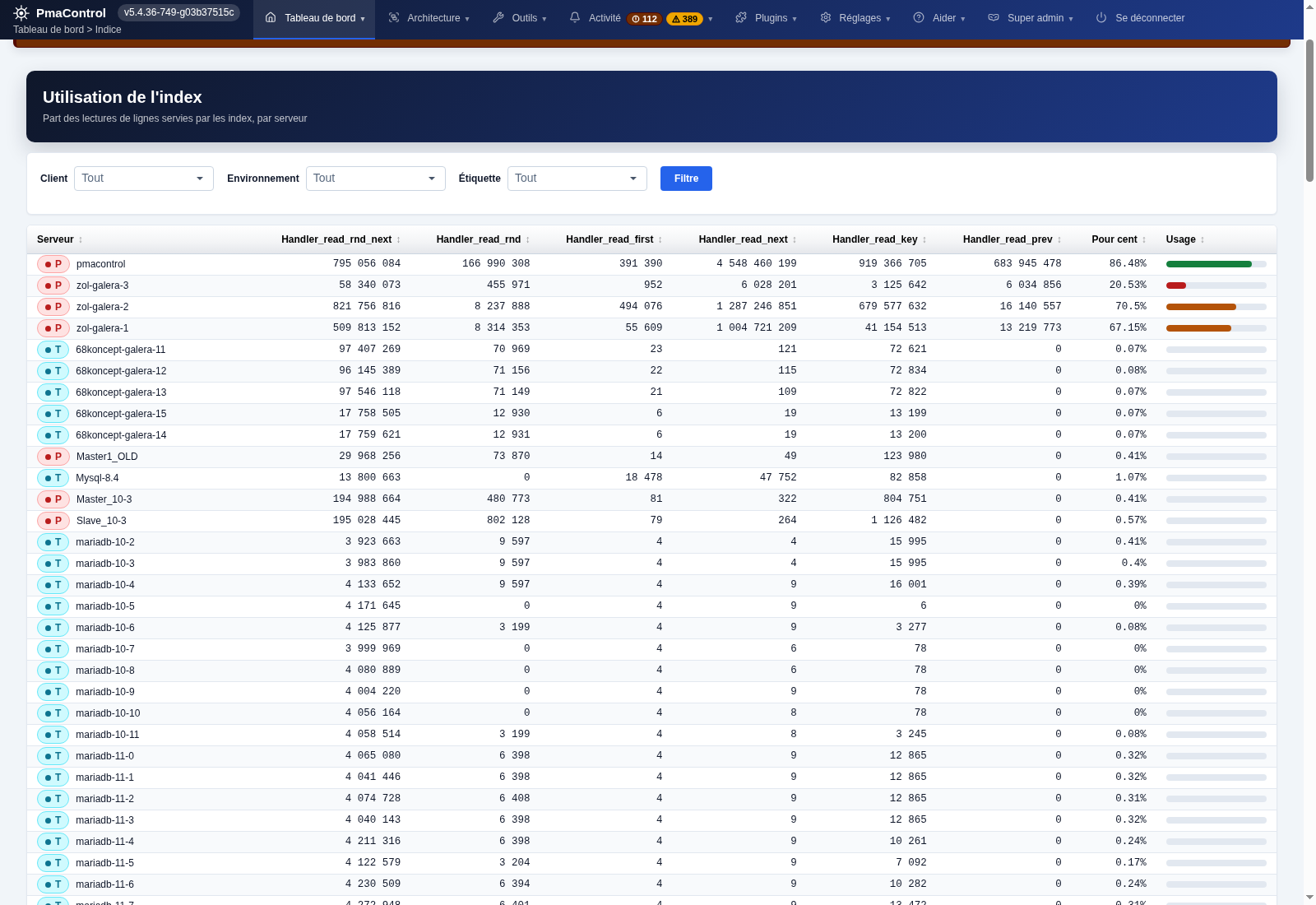Click the mariadb-11-6 server name
This screenshot has width=1316, height=905.
104,884
